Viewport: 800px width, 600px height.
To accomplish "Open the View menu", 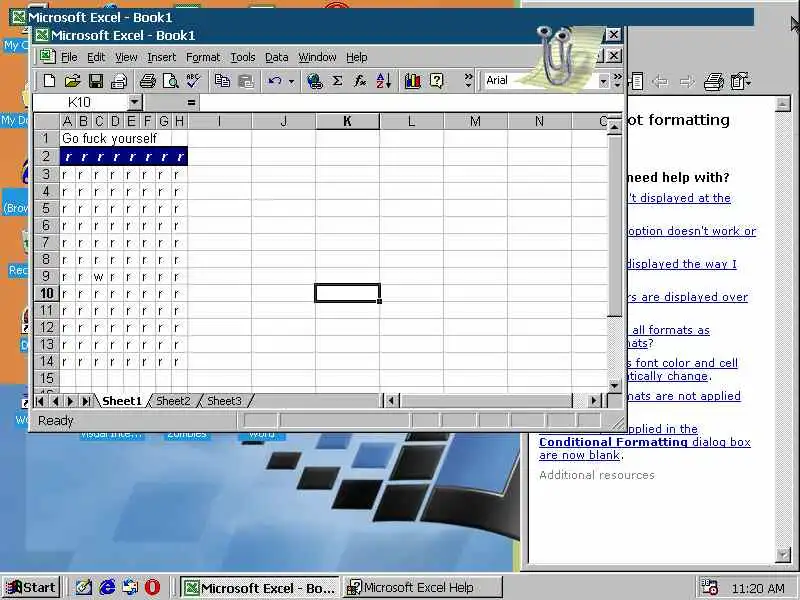I will (126, 57).
